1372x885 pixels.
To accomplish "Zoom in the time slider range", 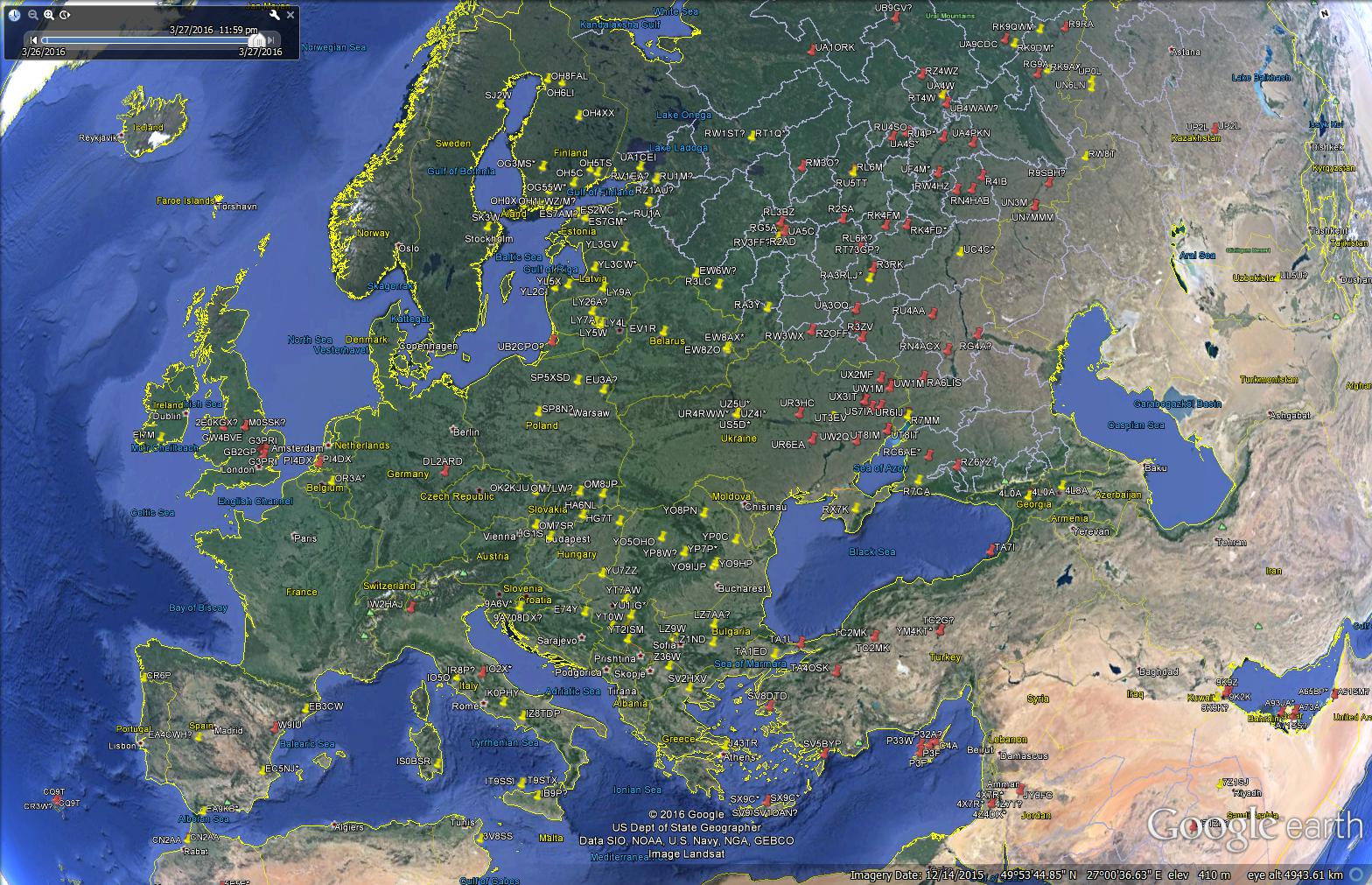I will 49,15.
